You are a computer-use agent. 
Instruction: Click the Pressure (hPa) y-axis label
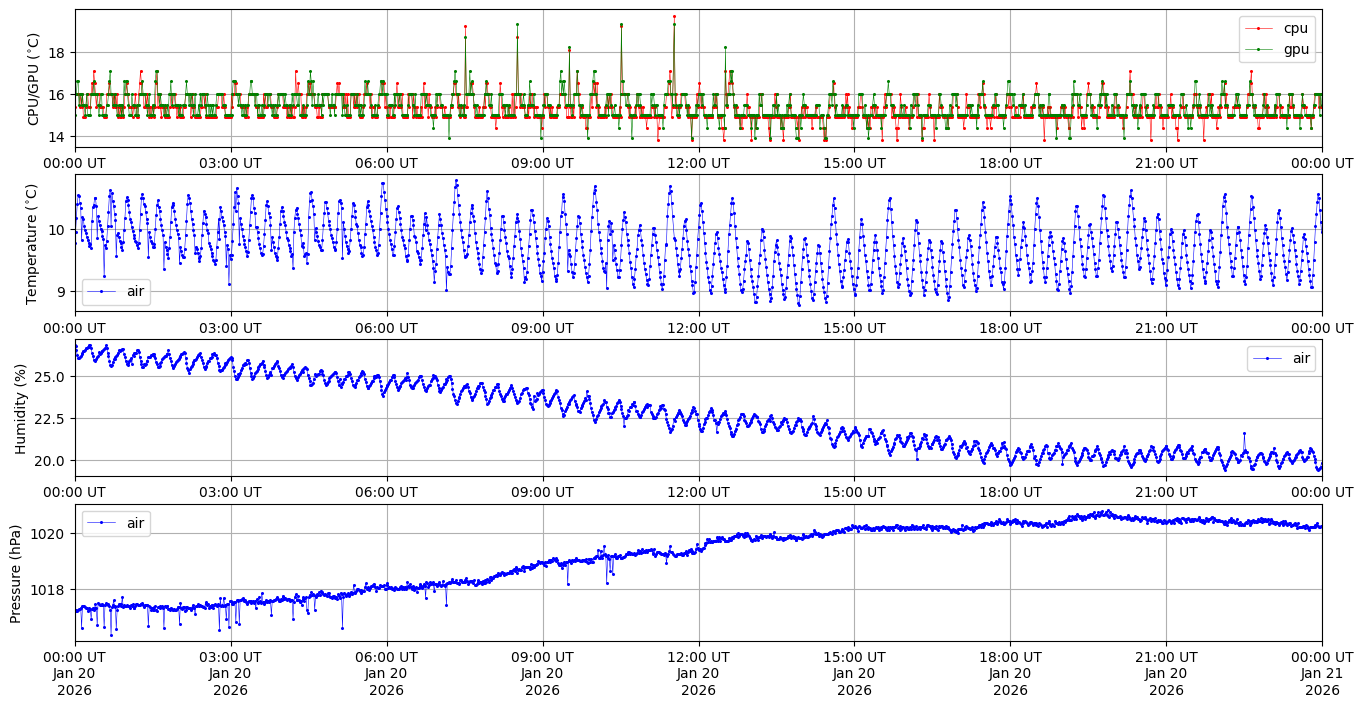point(15,572)
